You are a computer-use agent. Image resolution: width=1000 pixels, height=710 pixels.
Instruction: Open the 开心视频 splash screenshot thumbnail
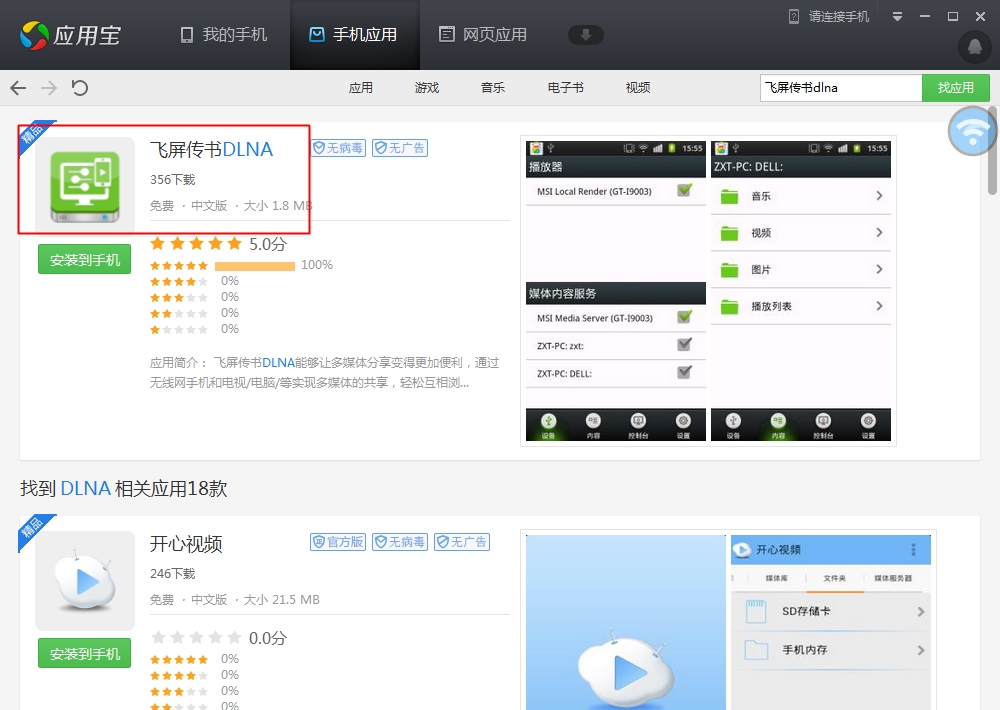[x=626, y=622]
